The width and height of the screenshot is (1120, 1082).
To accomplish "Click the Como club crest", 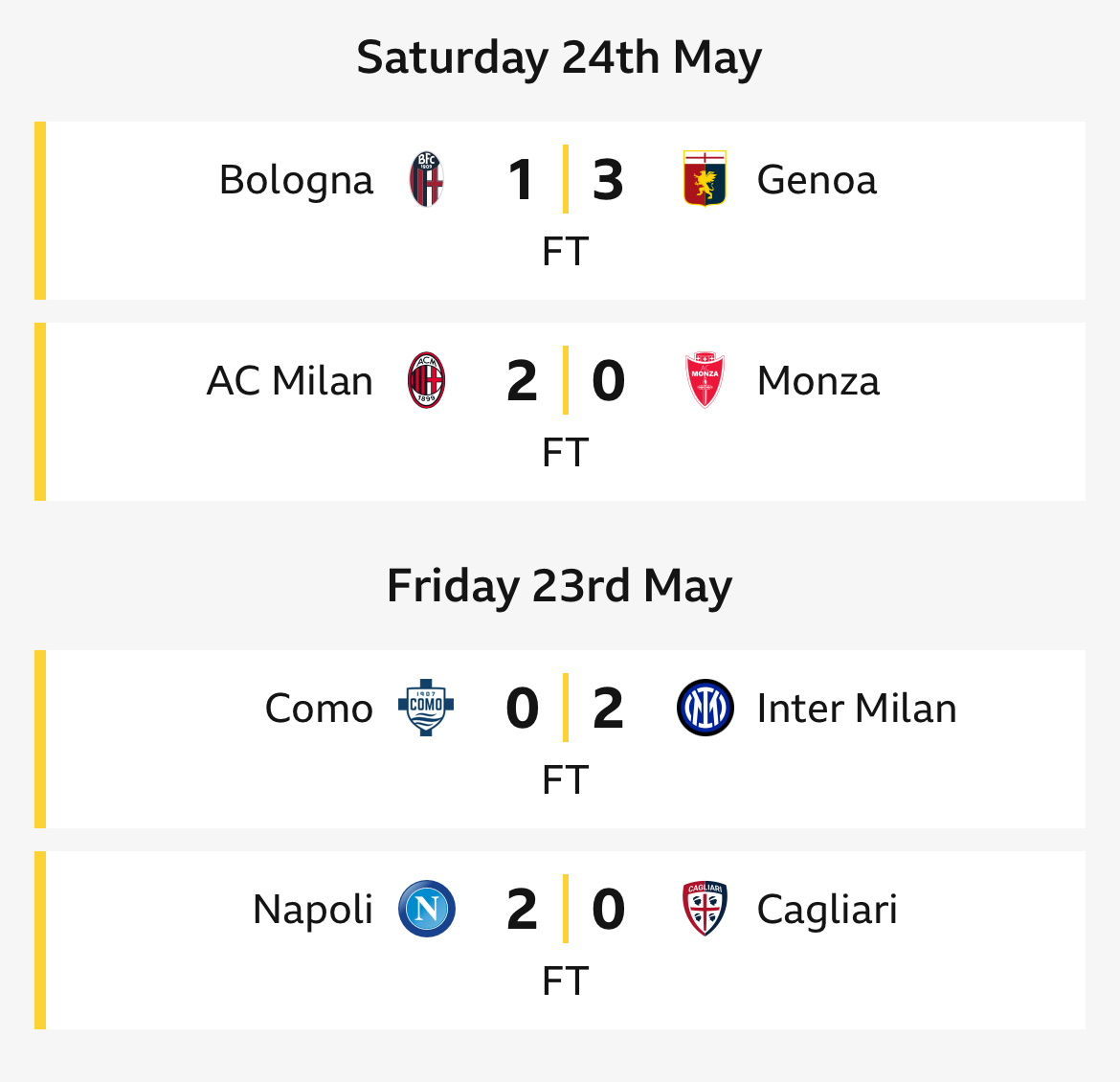I will (x=426, y=708).
